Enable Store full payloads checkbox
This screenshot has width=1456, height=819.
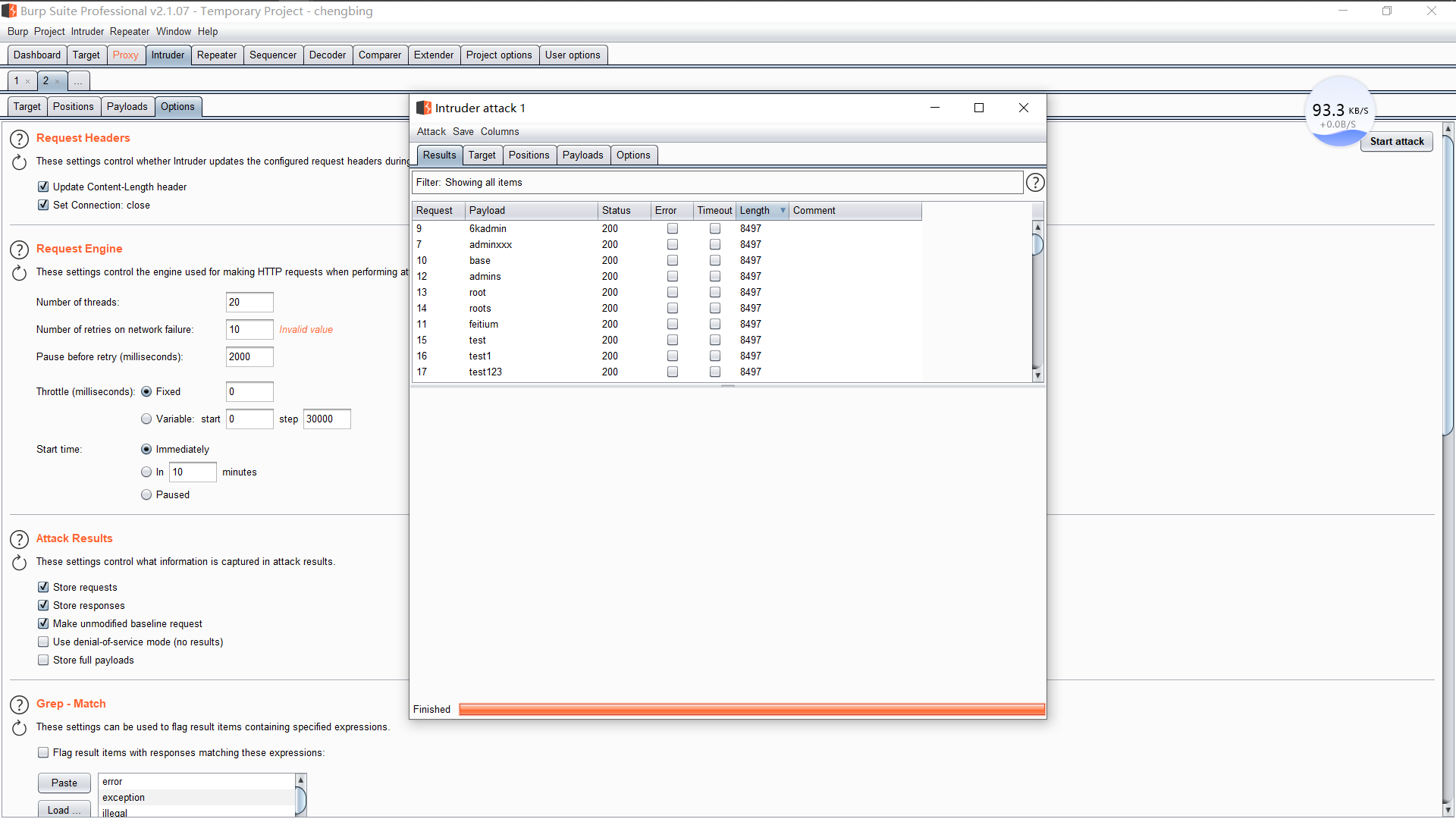(43, 661)
